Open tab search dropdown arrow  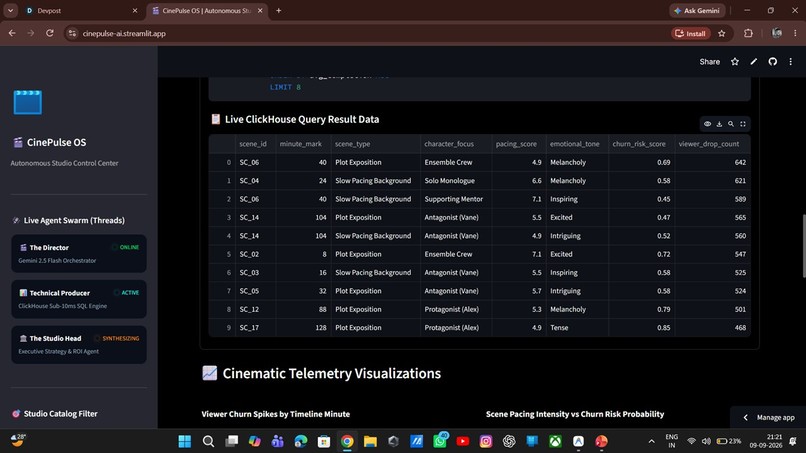pyautogui.click(x=10, y=11)
